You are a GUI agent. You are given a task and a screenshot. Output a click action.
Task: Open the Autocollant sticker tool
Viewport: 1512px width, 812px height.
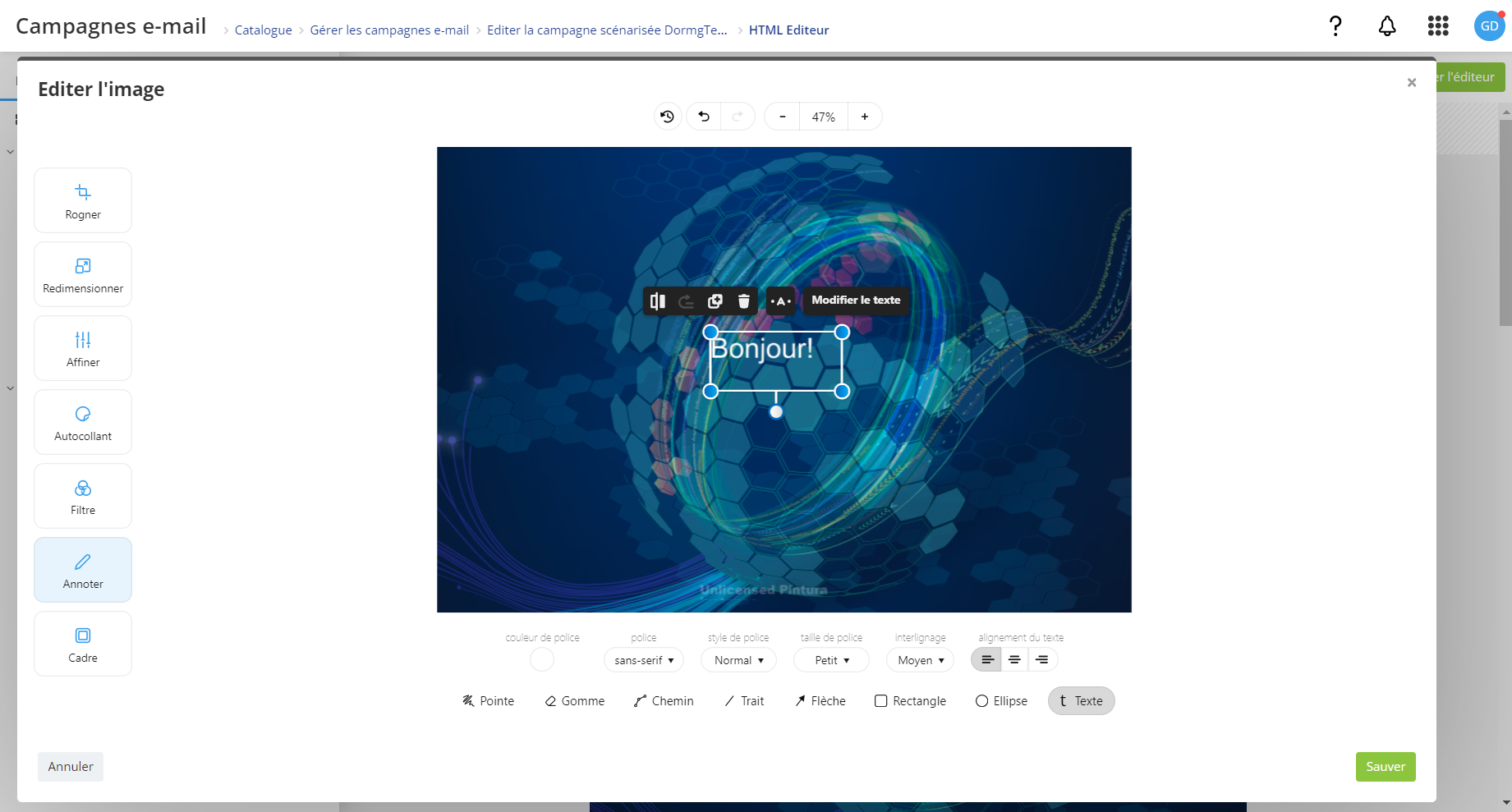coord(83,422)
